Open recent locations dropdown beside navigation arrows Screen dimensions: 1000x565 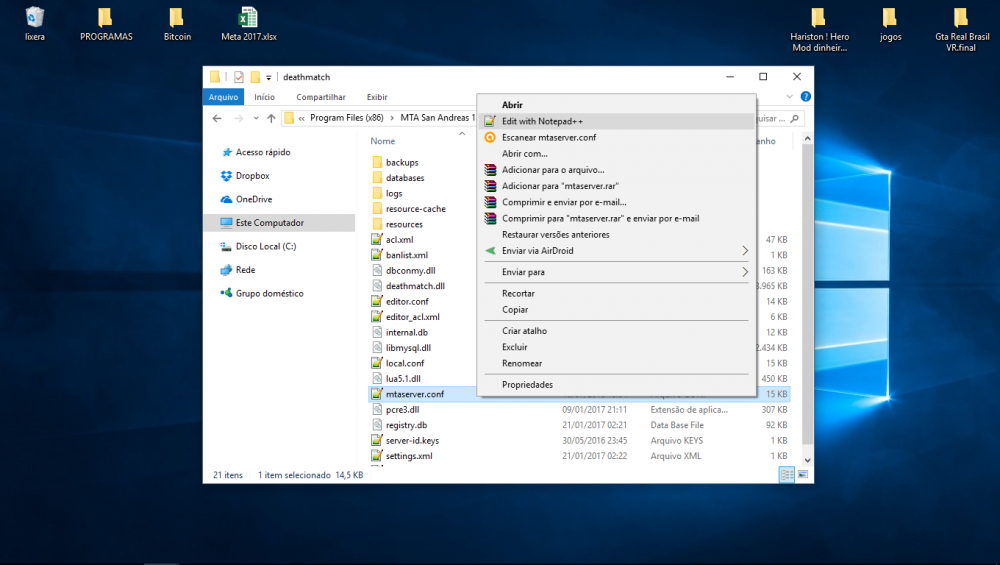click(254, 118)
